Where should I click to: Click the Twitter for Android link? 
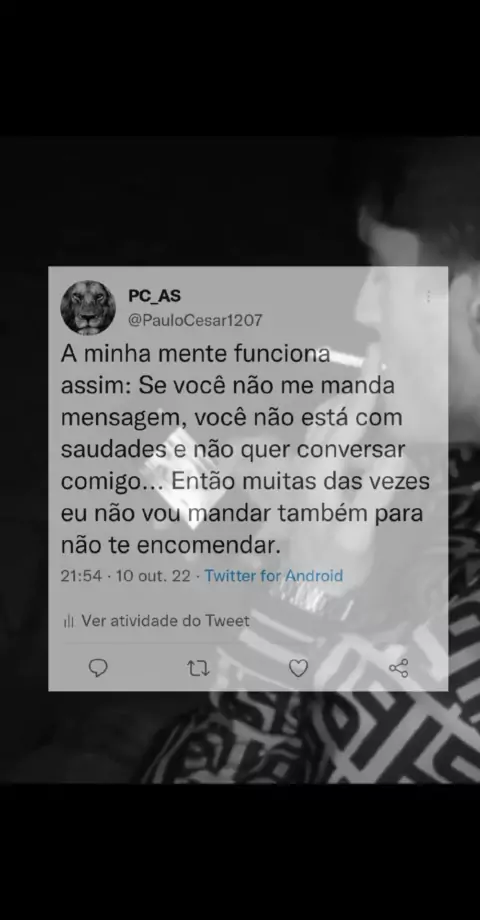point(273,576)
